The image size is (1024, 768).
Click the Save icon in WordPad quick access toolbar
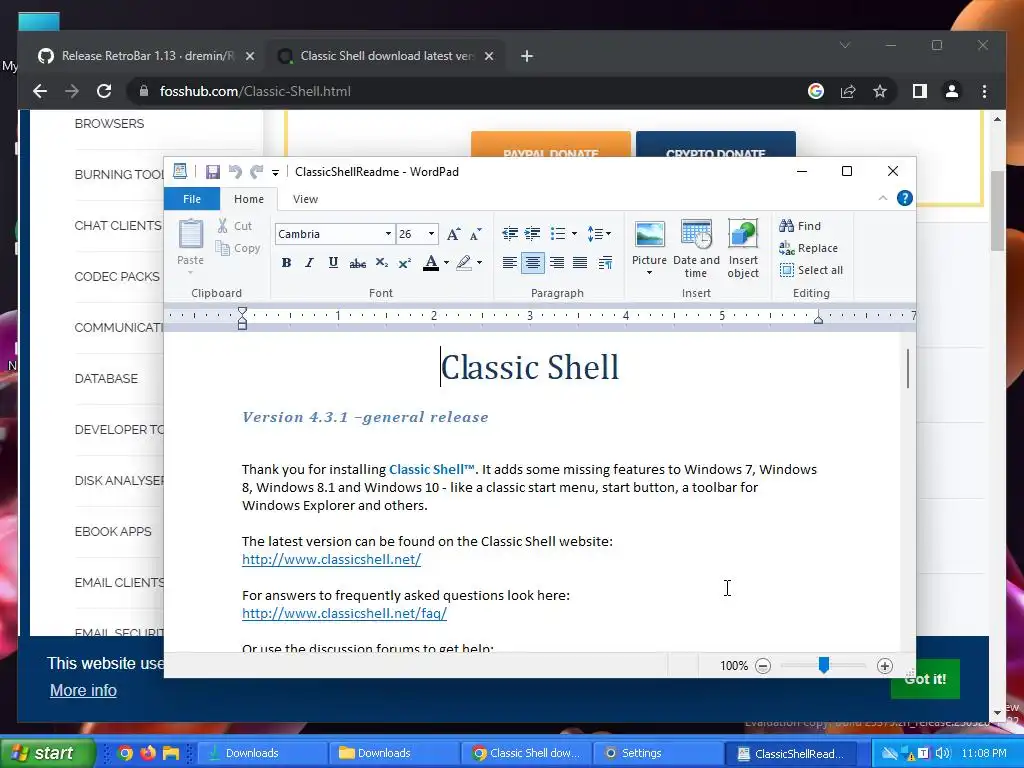(x=212, y=172)
